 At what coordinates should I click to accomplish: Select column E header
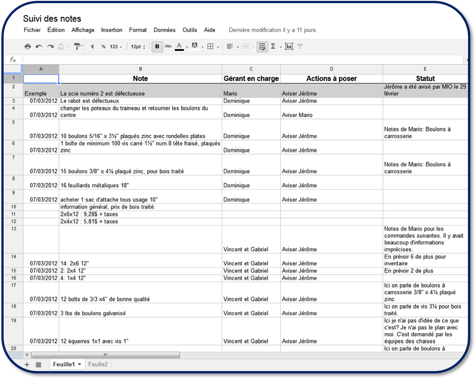tap(425, 69)
